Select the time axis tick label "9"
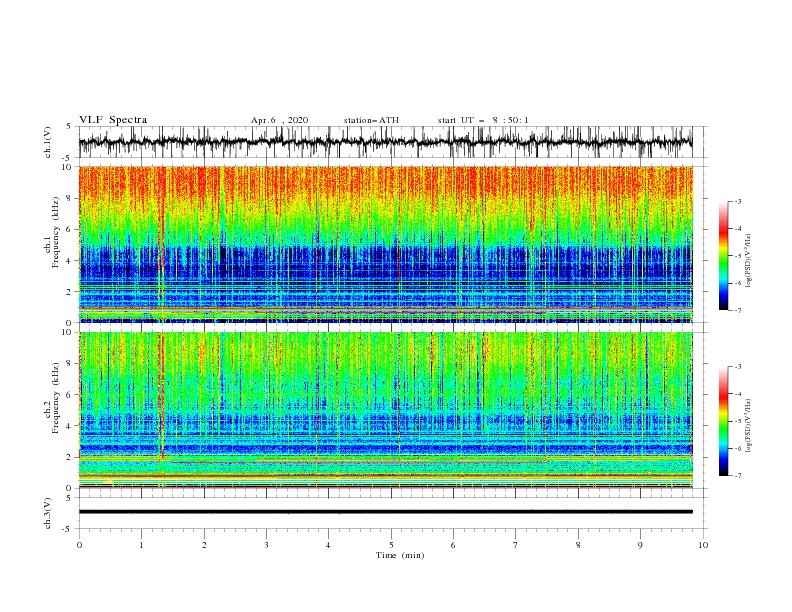The height and width of the screenshot is (612, 792). 640,545
